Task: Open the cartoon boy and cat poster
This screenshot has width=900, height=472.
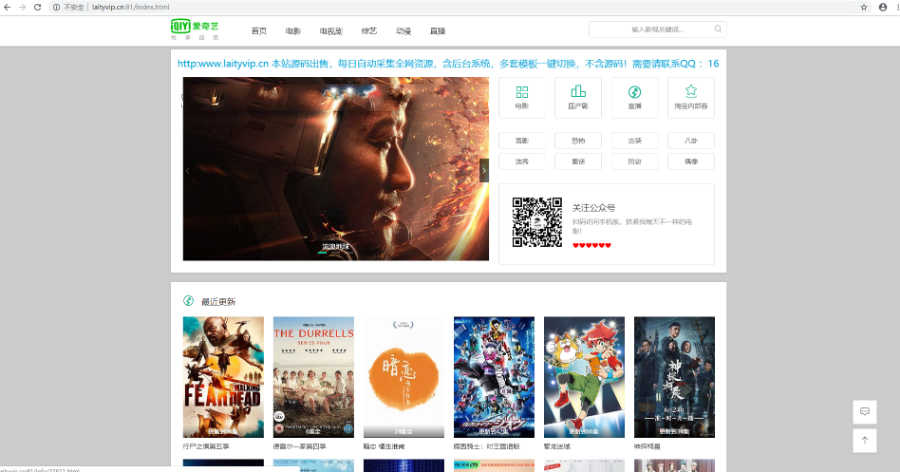Action: pos(584,377)
